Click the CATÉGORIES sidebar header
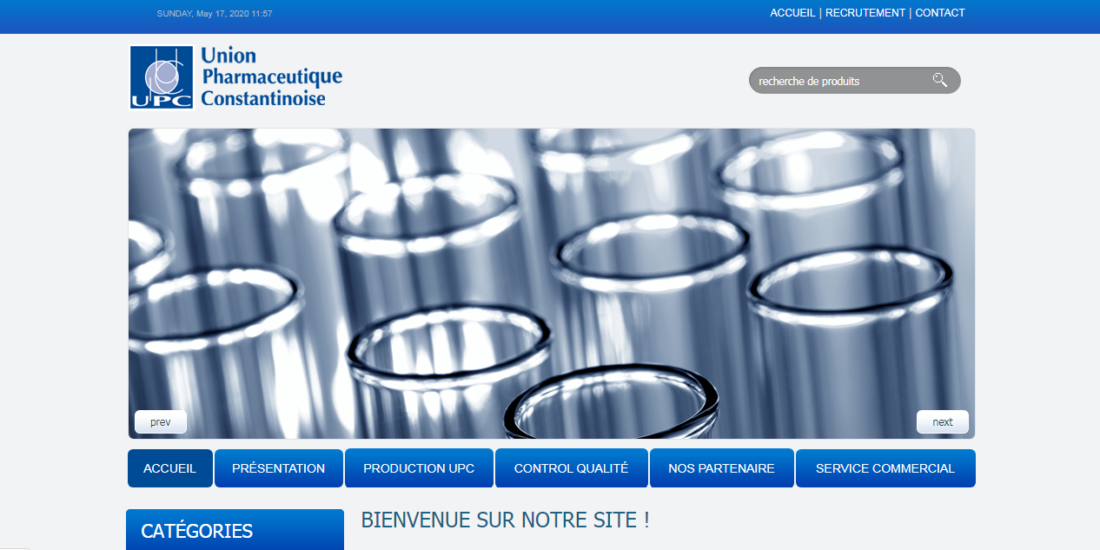 click(235, 530)
